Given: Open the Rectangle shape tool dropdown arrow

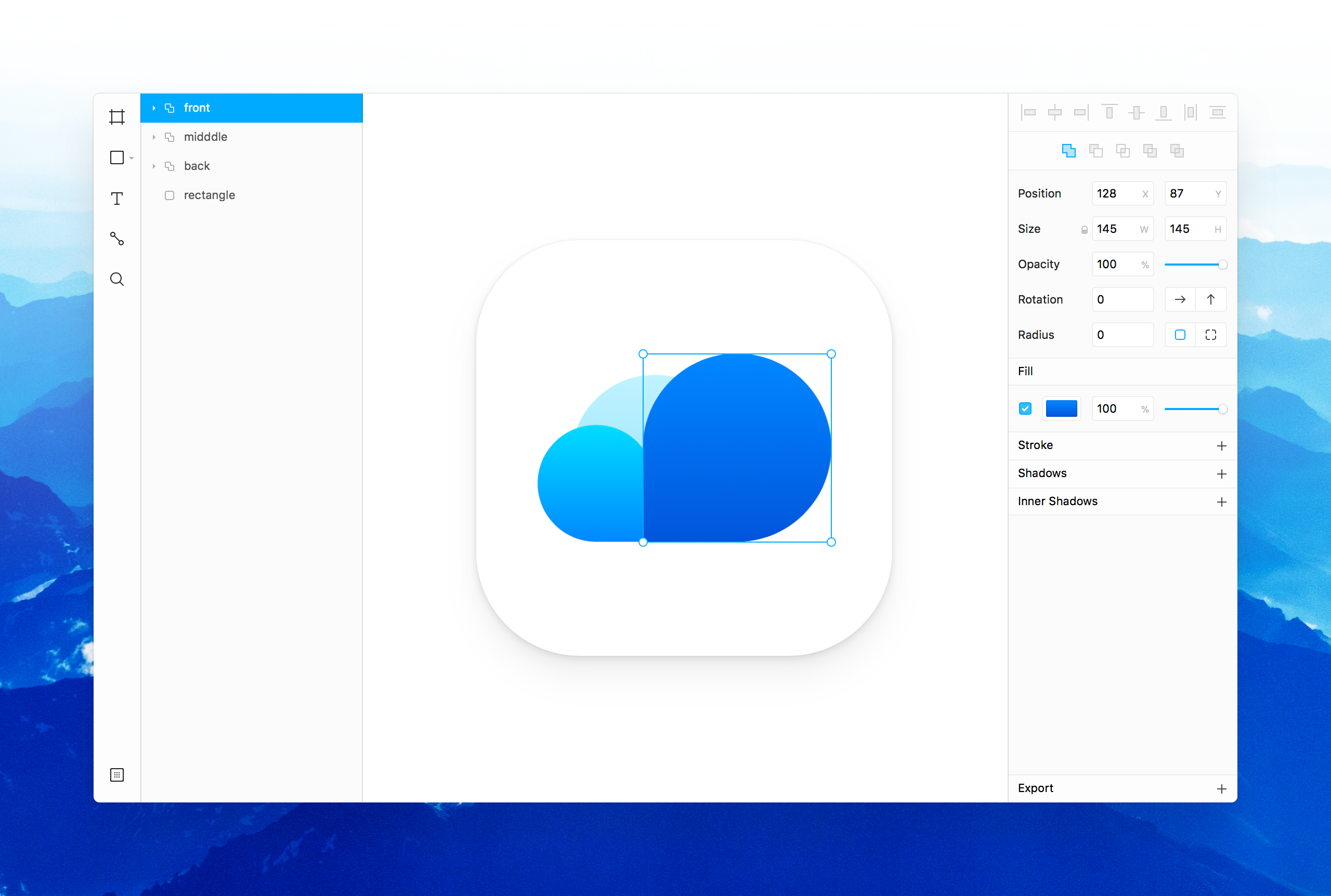Looking at the screenshot, I should pyautogui.click(x=132, y=159).
